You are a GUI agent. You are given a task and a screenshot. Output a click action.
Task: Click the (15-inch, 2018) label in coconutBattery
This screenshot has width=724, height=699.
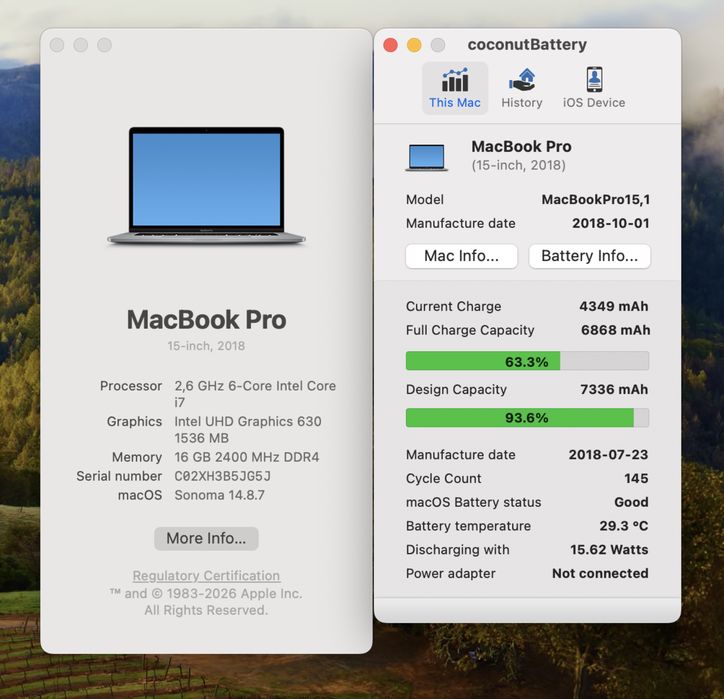pos(519,165)
